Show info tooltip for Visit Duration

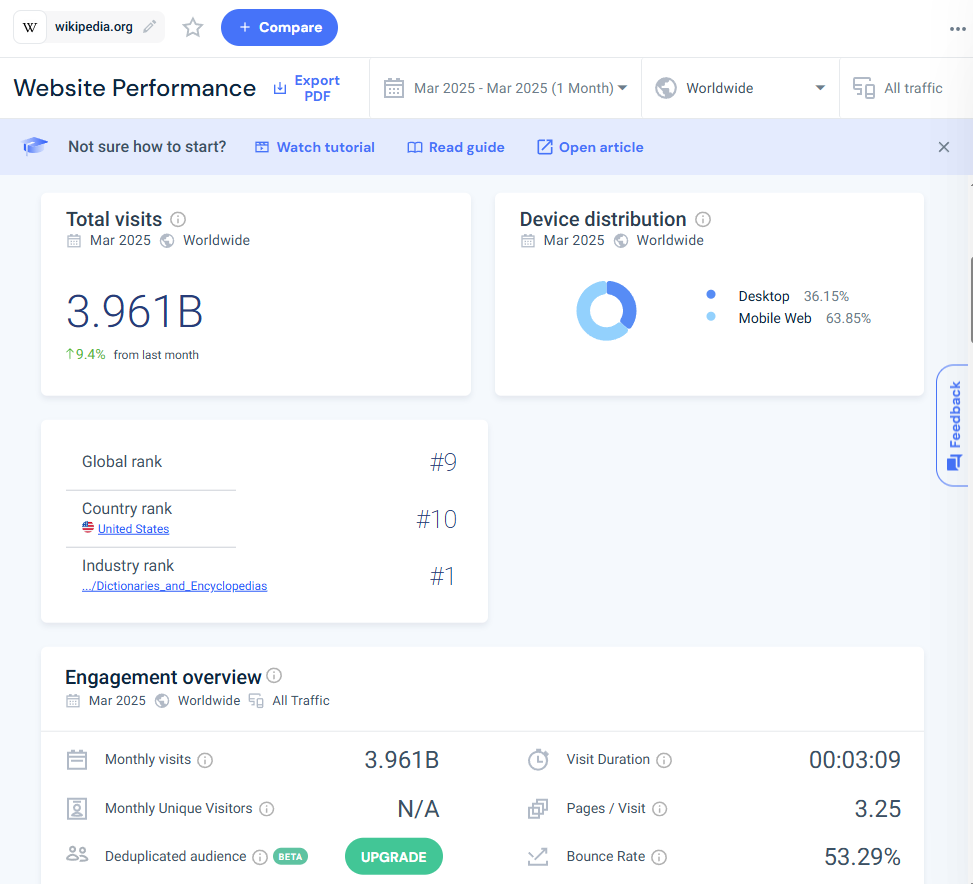click(664, 760)
